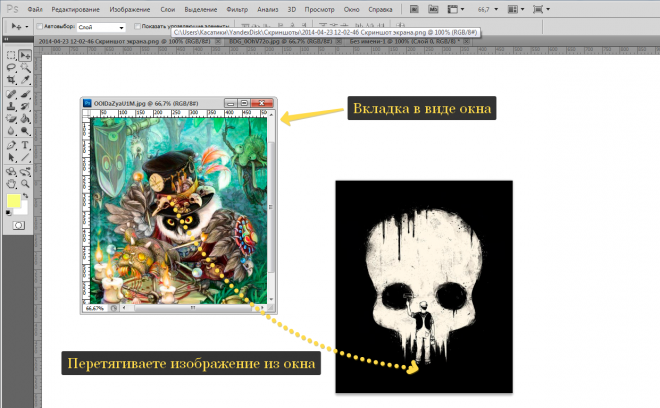The height and width of the screenshot is (408, 660).
Task: Select the Lasso tool
Action: (11, 67)
